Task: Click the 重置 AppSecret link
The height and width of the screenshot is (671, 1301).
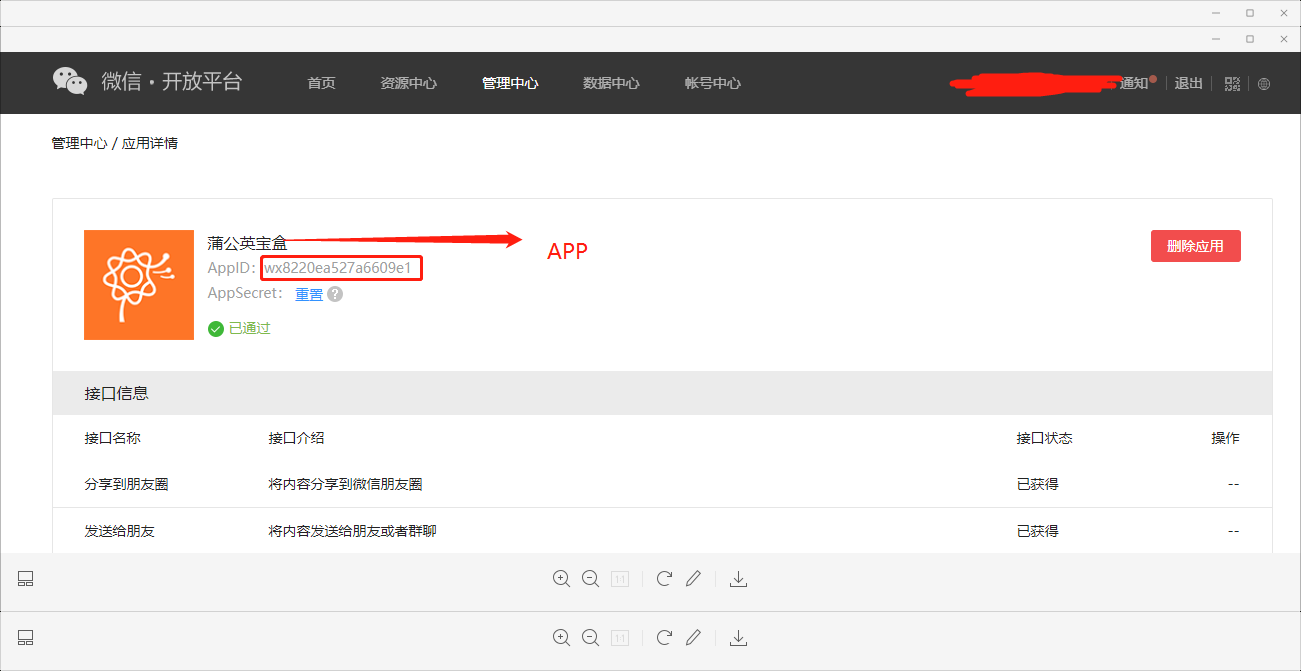Action: [x=309, y=294]
